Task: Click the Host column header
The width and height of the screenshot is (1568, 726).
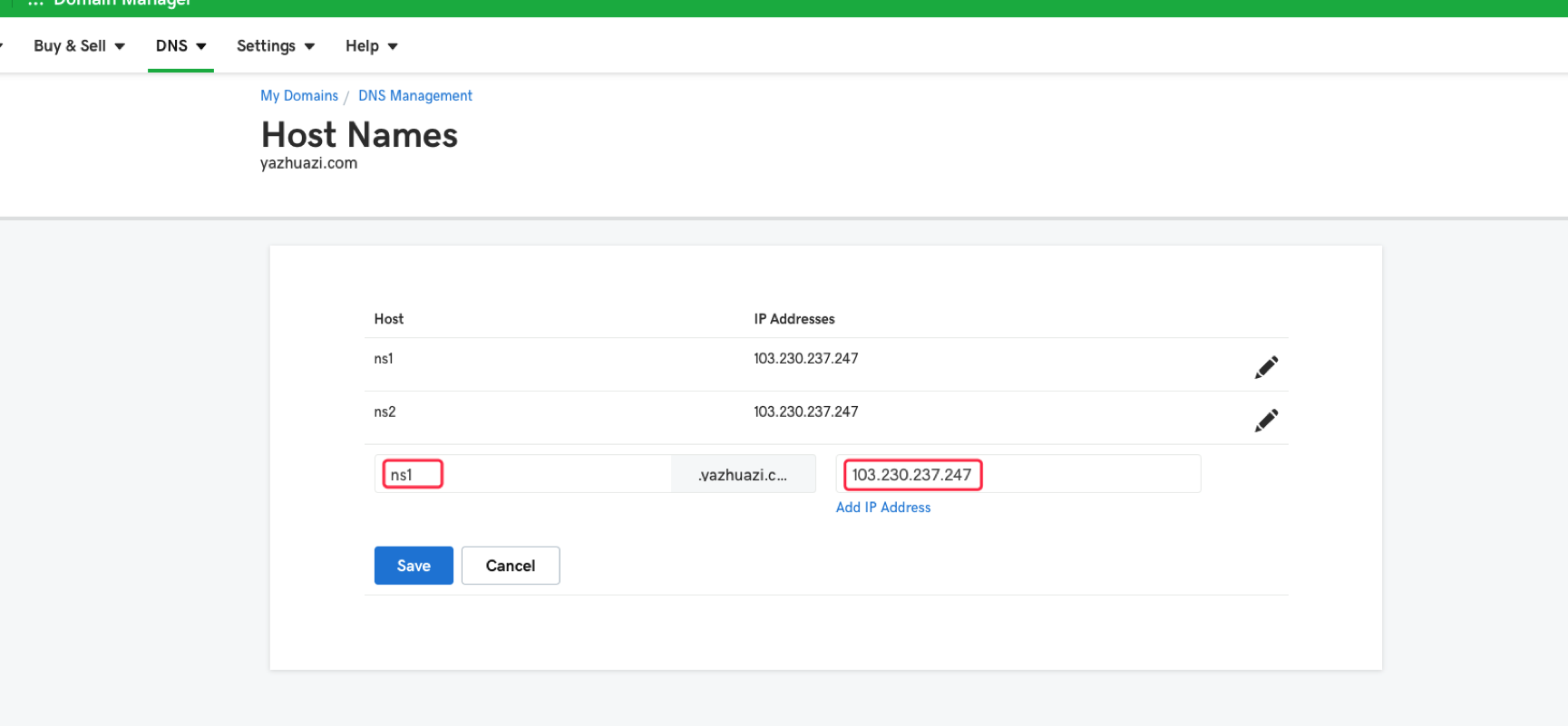Action: point(388,319)
